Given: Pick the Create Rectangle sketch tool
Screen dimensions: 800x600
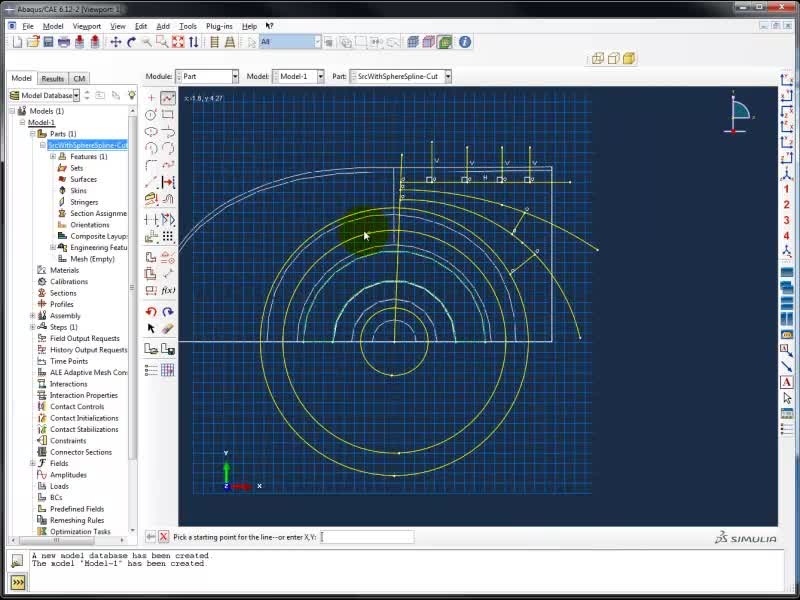Looking at the screenshot, I should point(167,115).
